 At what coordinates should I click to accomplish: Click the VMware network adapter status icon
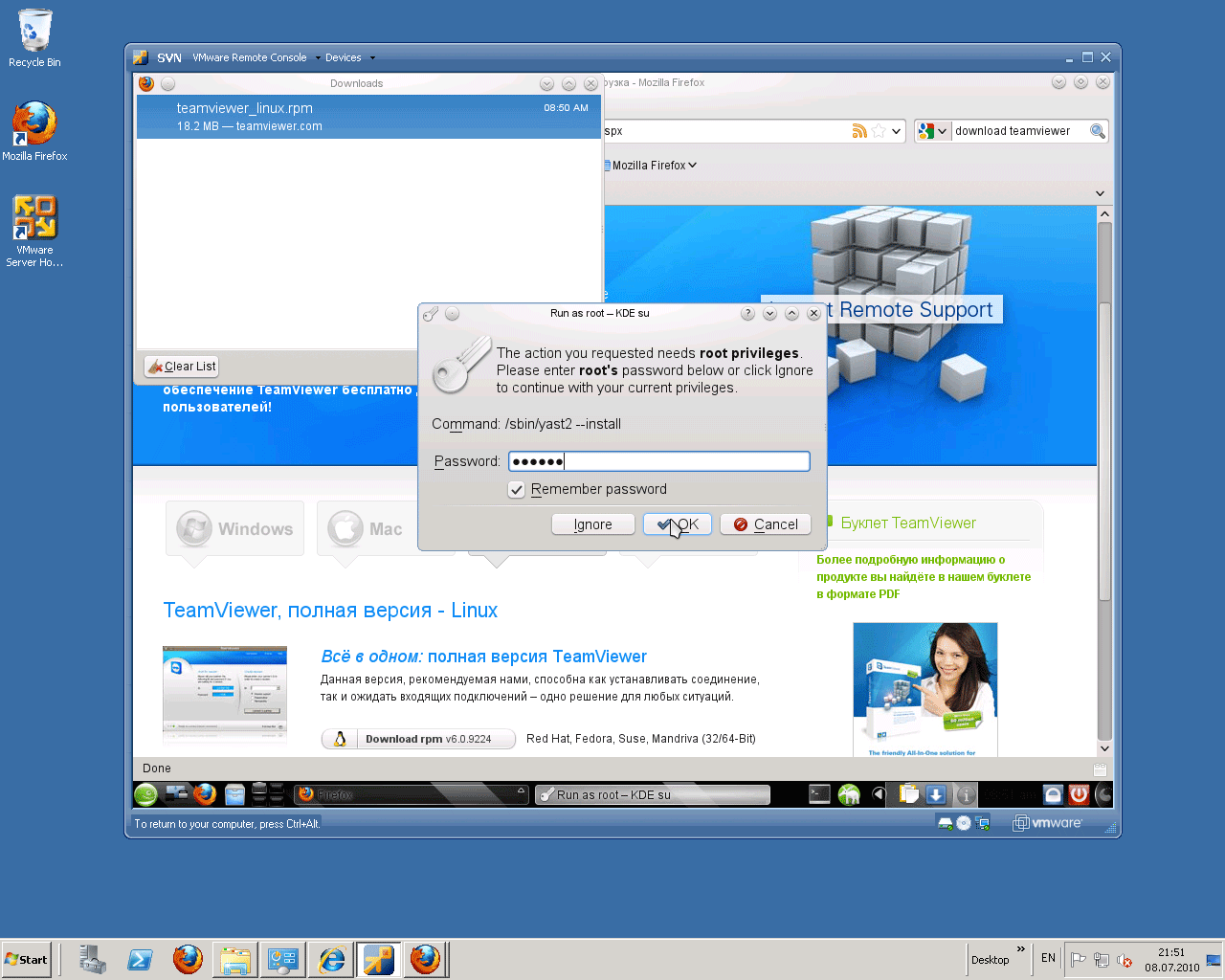coord(982,823)
